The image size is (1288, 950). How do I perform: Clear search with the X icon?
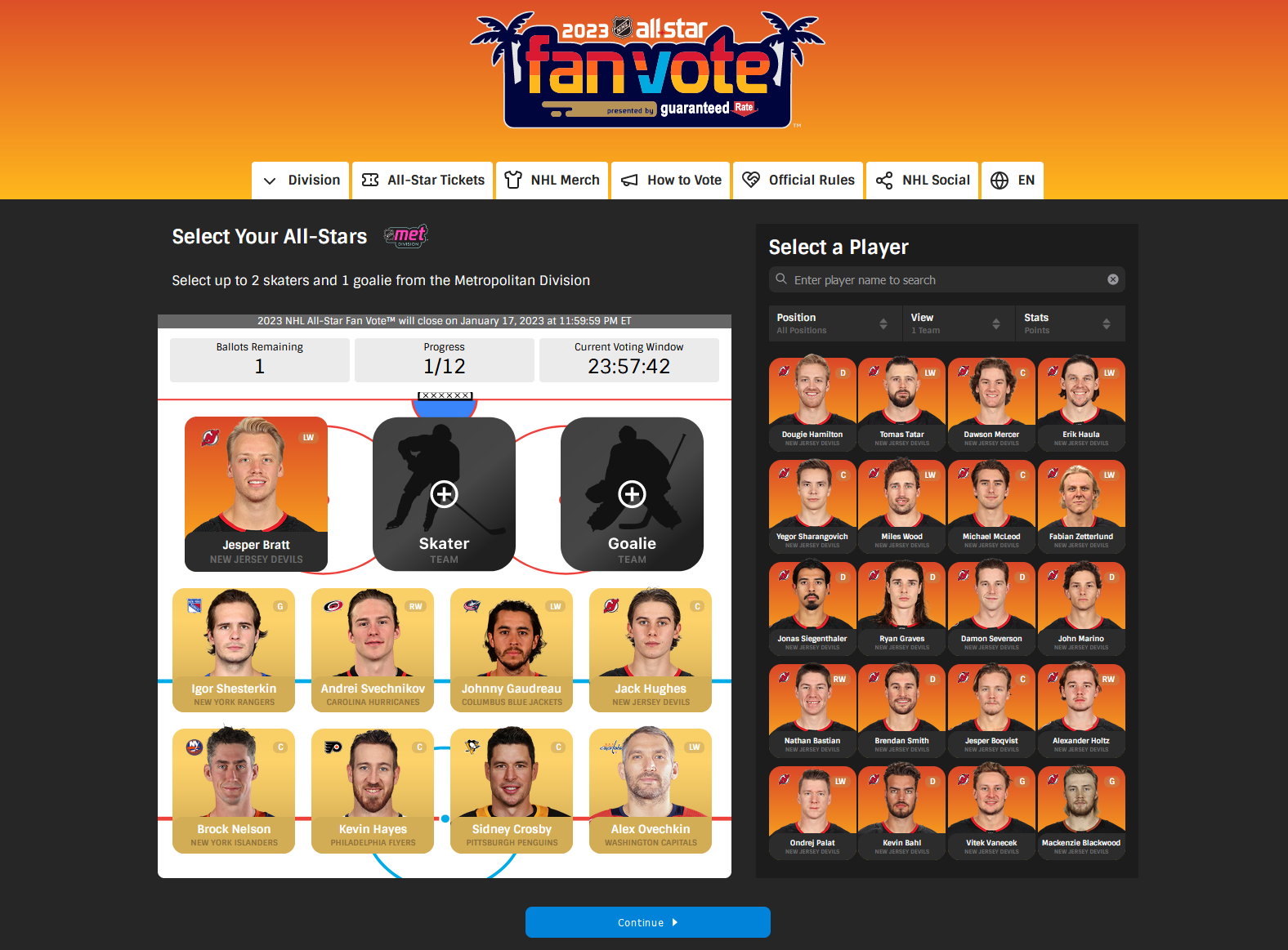coord(1112,279)
